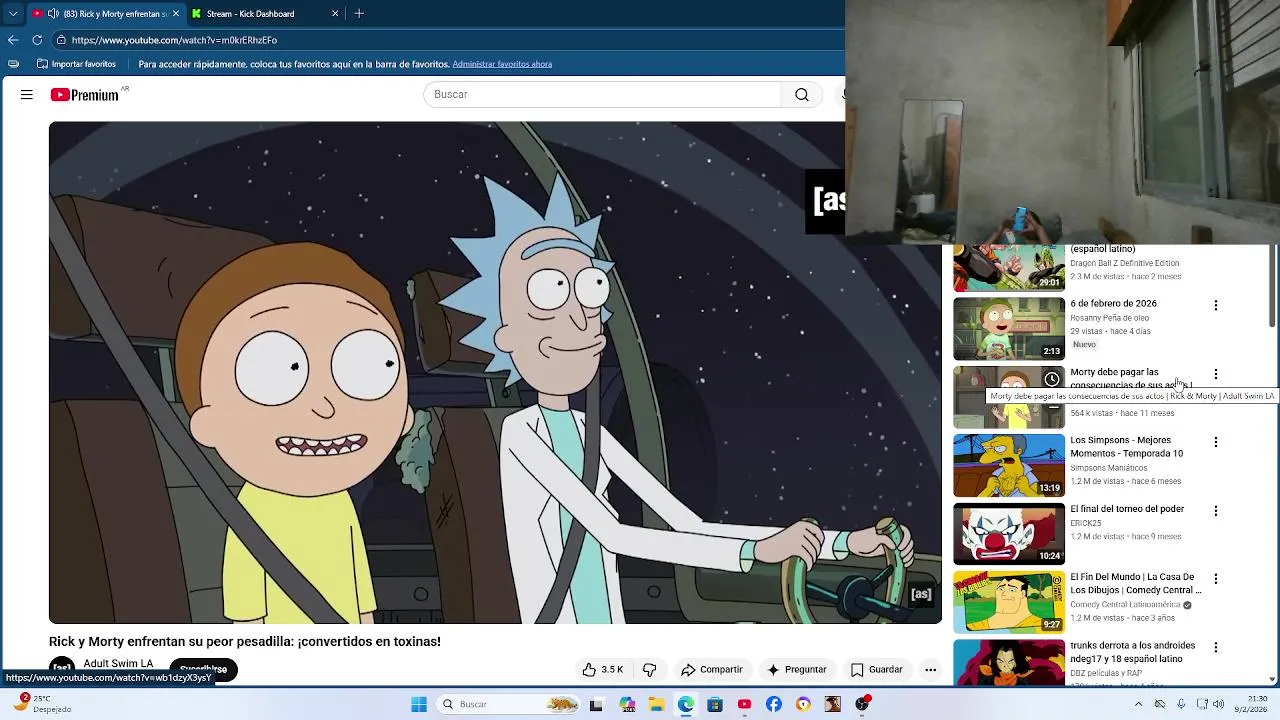Open options menu for El final del torneo
Image resolution: width=1280 pixels, height=720 pixels.
click(1216, 511)
